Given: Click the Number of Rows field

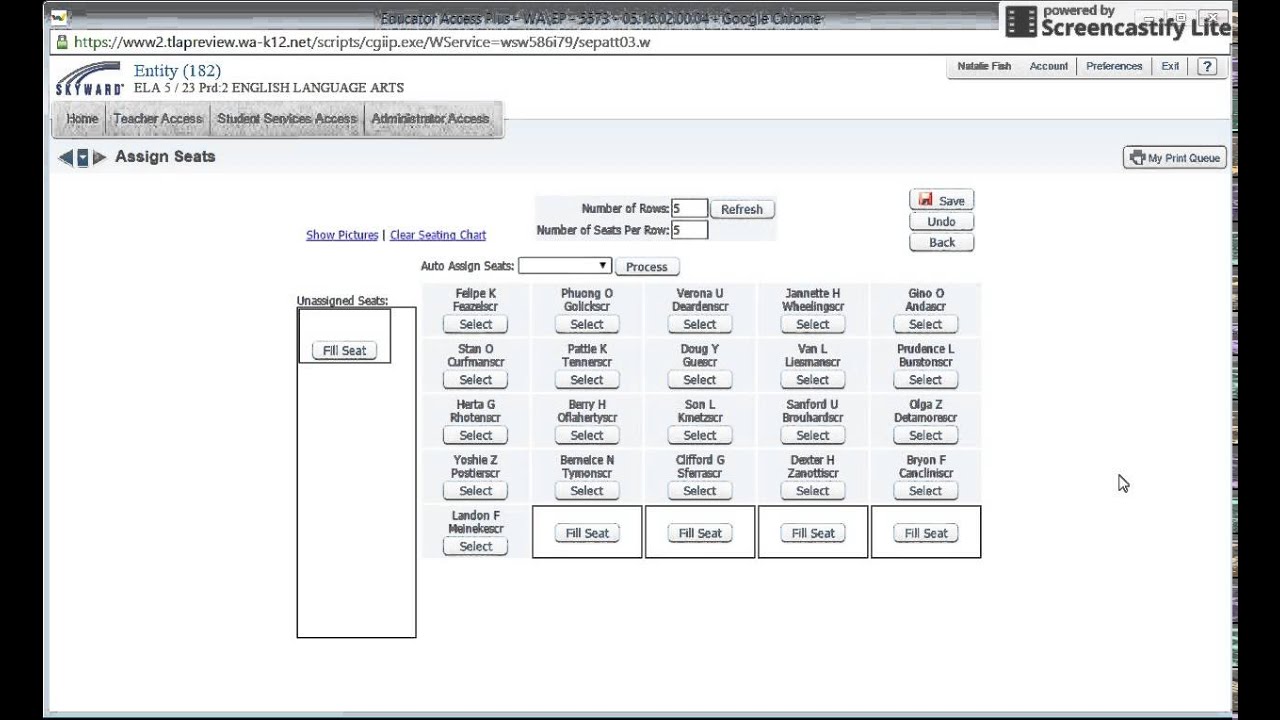Looking at the screenshot, I should point(689,208).
